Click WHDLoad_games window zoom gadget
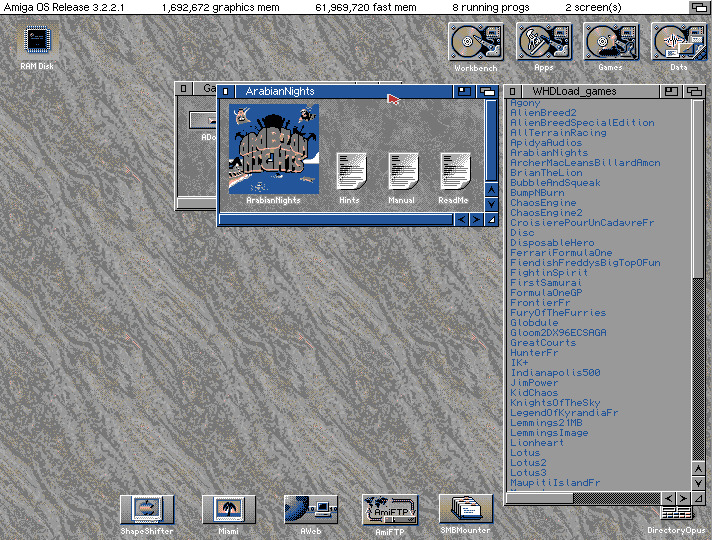This screenshot has width=712, height=540. (671, 91)
